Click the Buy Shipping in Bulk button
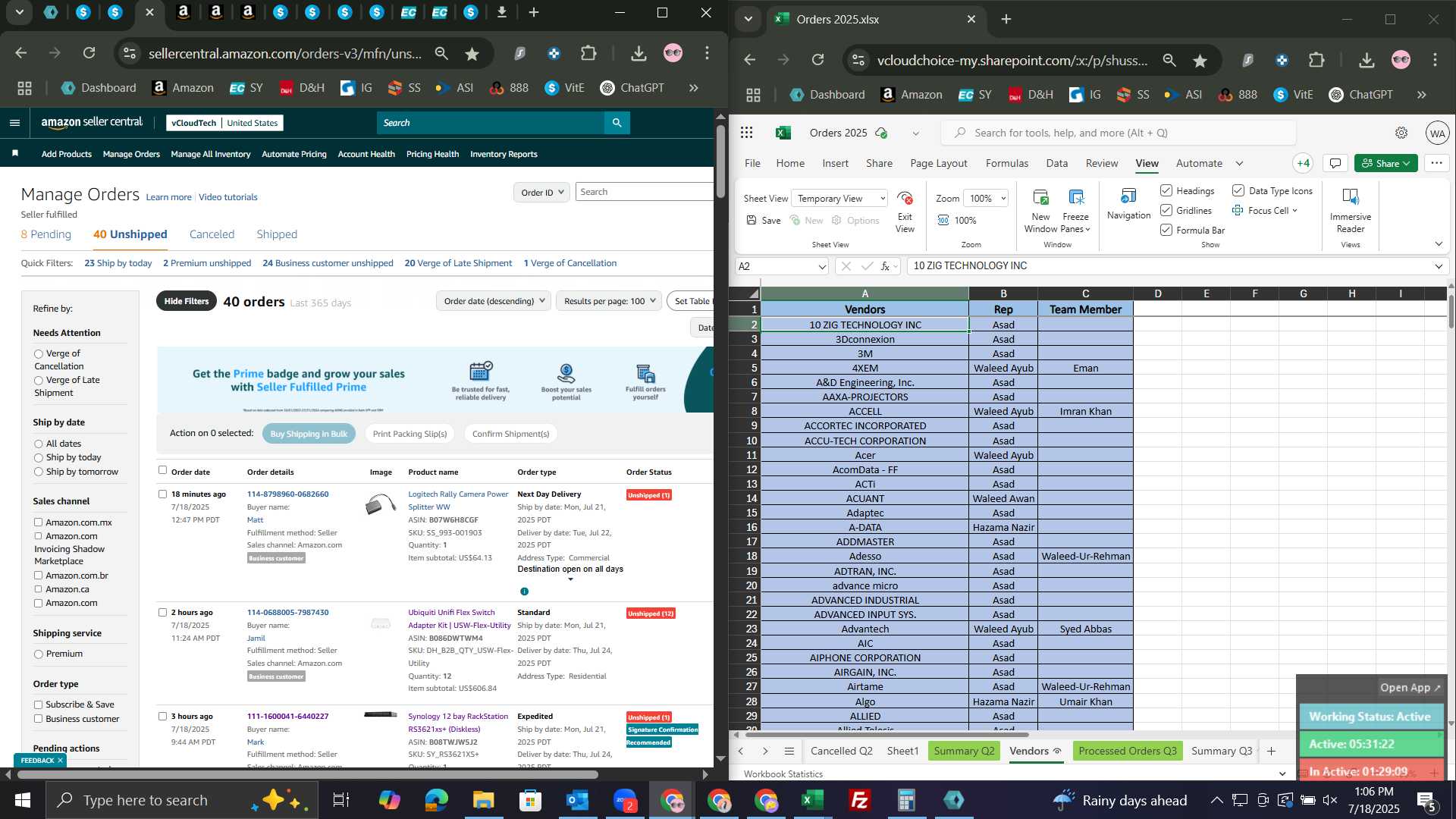Viewport: 1456px width, 819px height. point(309,434)
